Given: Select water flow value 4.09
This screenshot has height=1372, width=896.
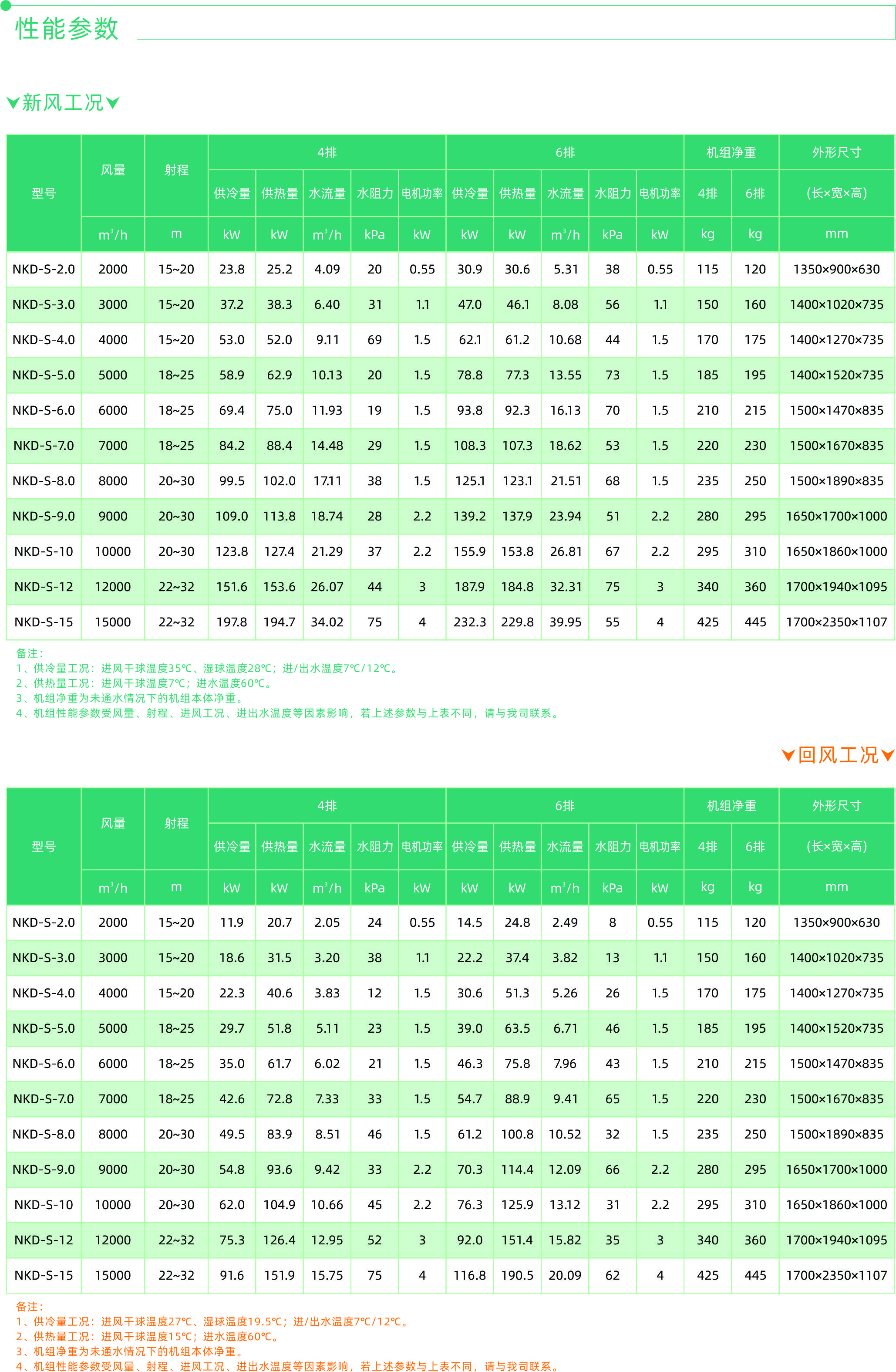Looking at the screenshot, I should point(327,269).
